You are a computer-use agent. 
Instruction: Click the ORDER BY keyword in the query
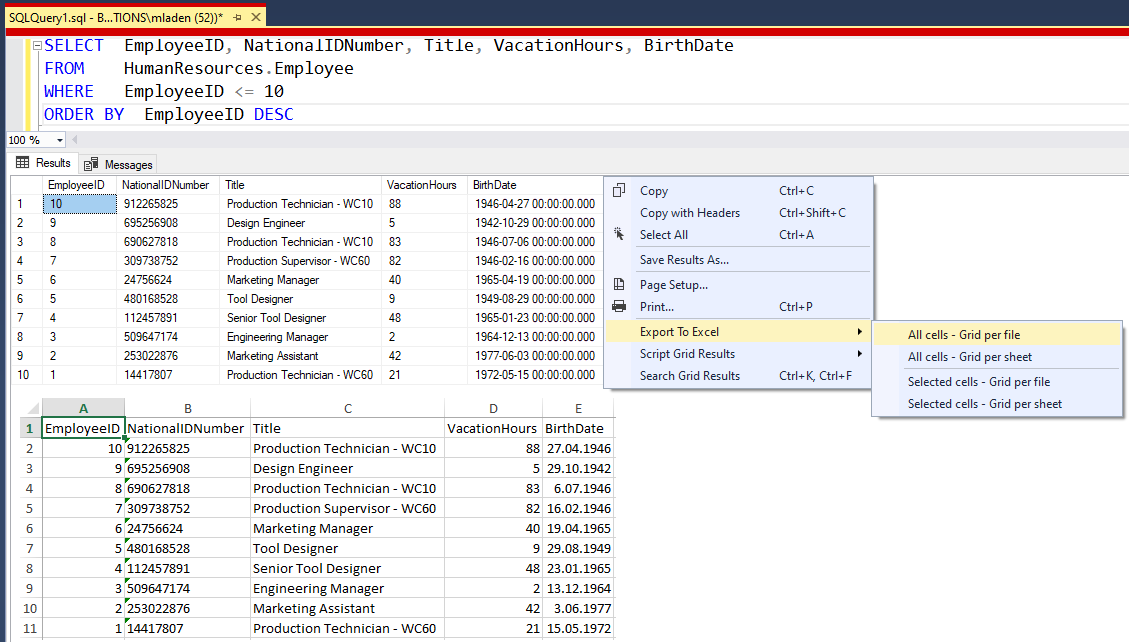pos(84,114)
